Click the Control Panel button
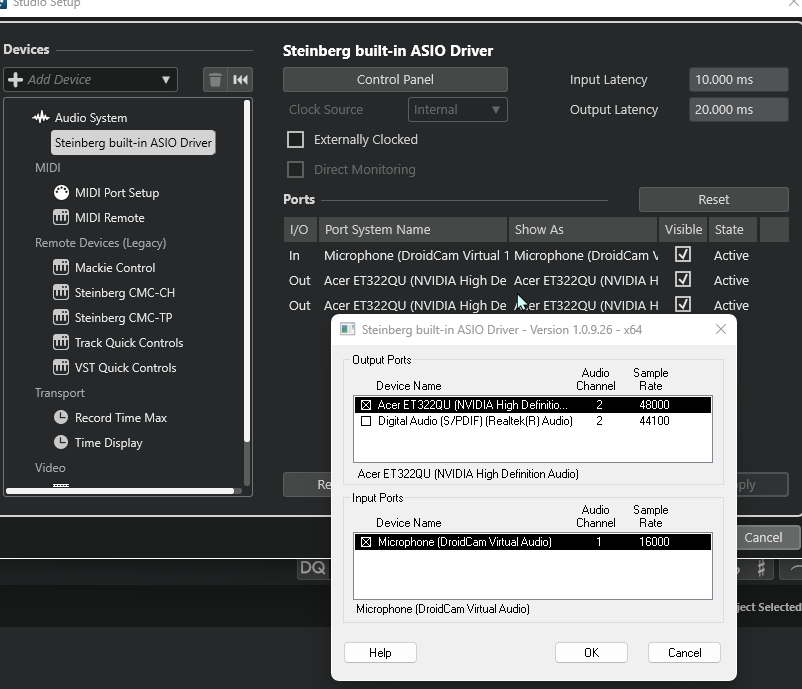Image resolution: width=802 pixels, height=689 pixels. pos(395,80)
